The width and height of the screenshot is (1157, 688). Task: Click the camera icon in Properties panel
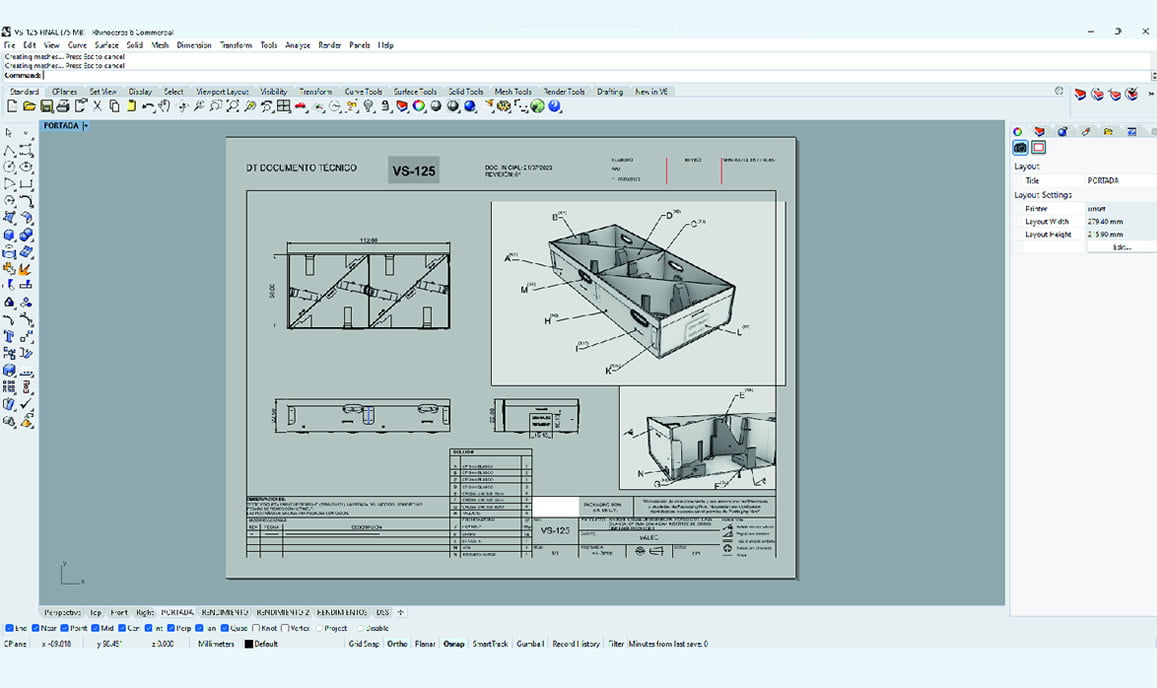pyautogui.click(x=1020, y=148)
